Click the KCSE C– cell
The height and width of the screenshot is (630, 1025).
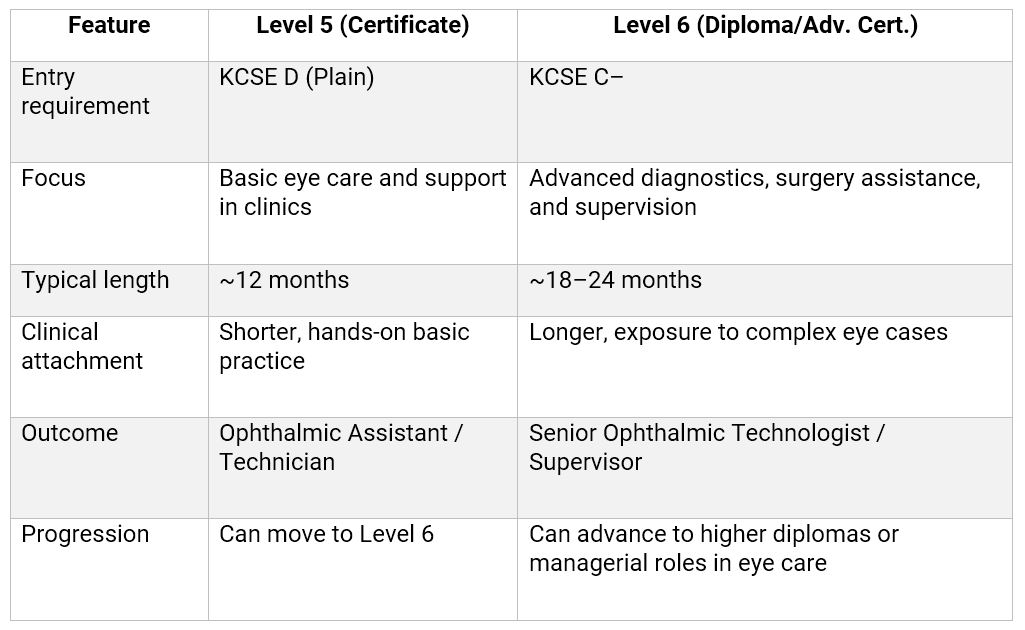click(x=577, y=78)
